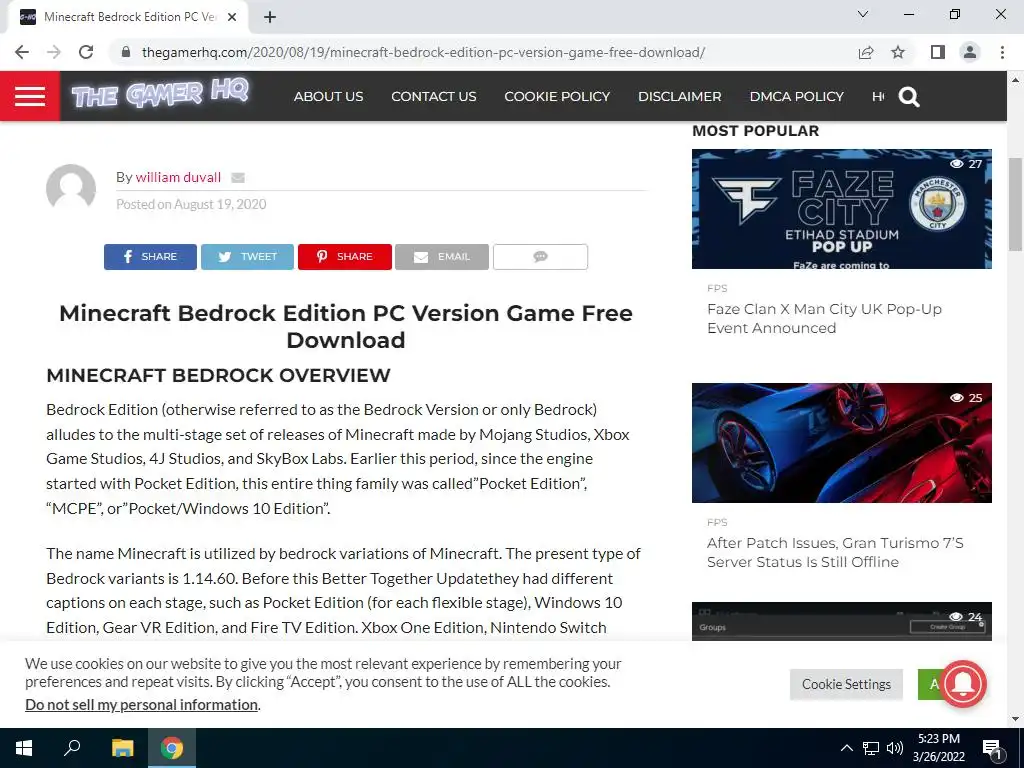Click the browser back arrow
Screen dimensions: 1024x768
[x=22, y=52]
